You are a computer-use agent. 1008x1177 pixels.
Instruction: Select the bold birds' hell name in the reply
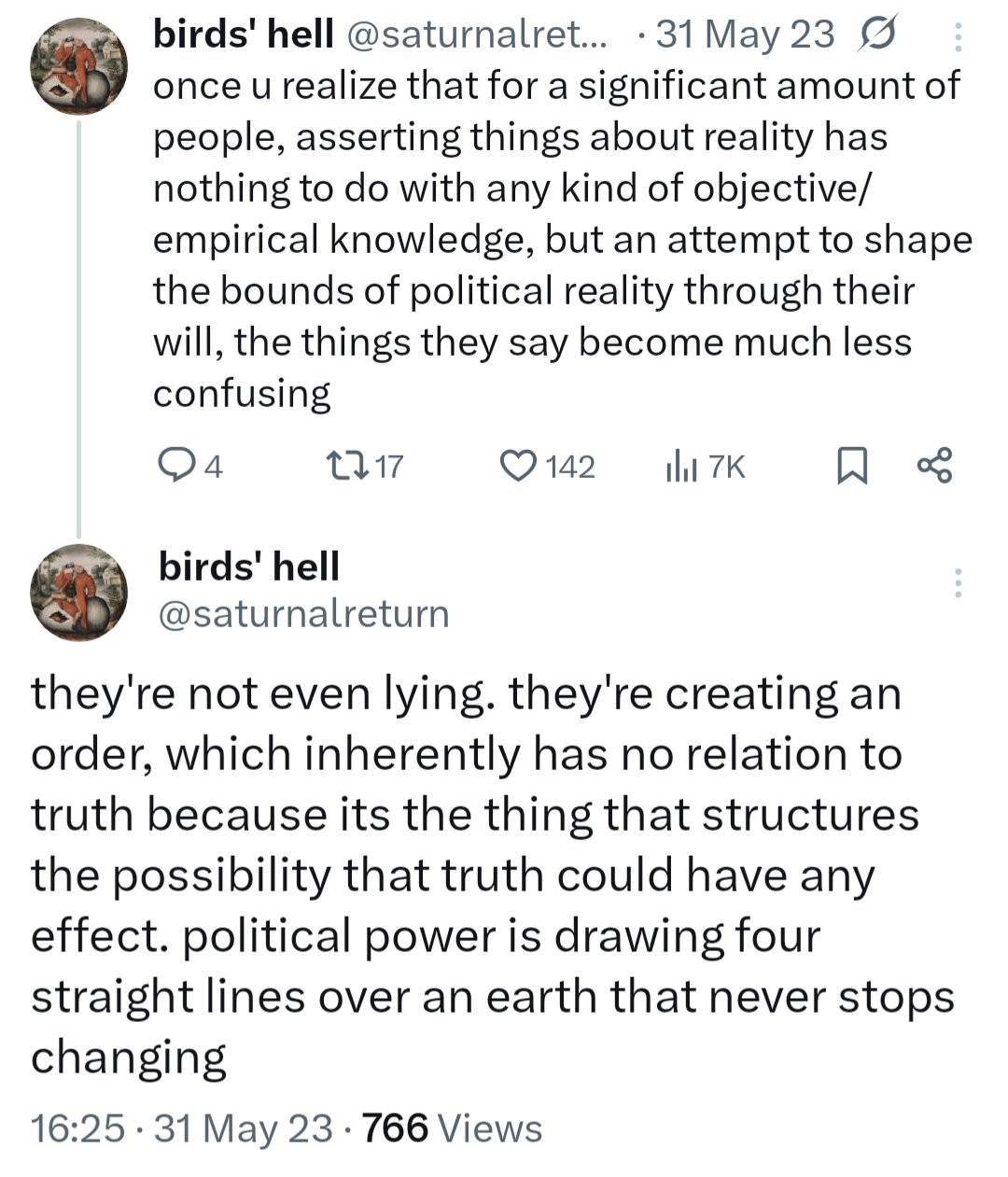point(249,567)
